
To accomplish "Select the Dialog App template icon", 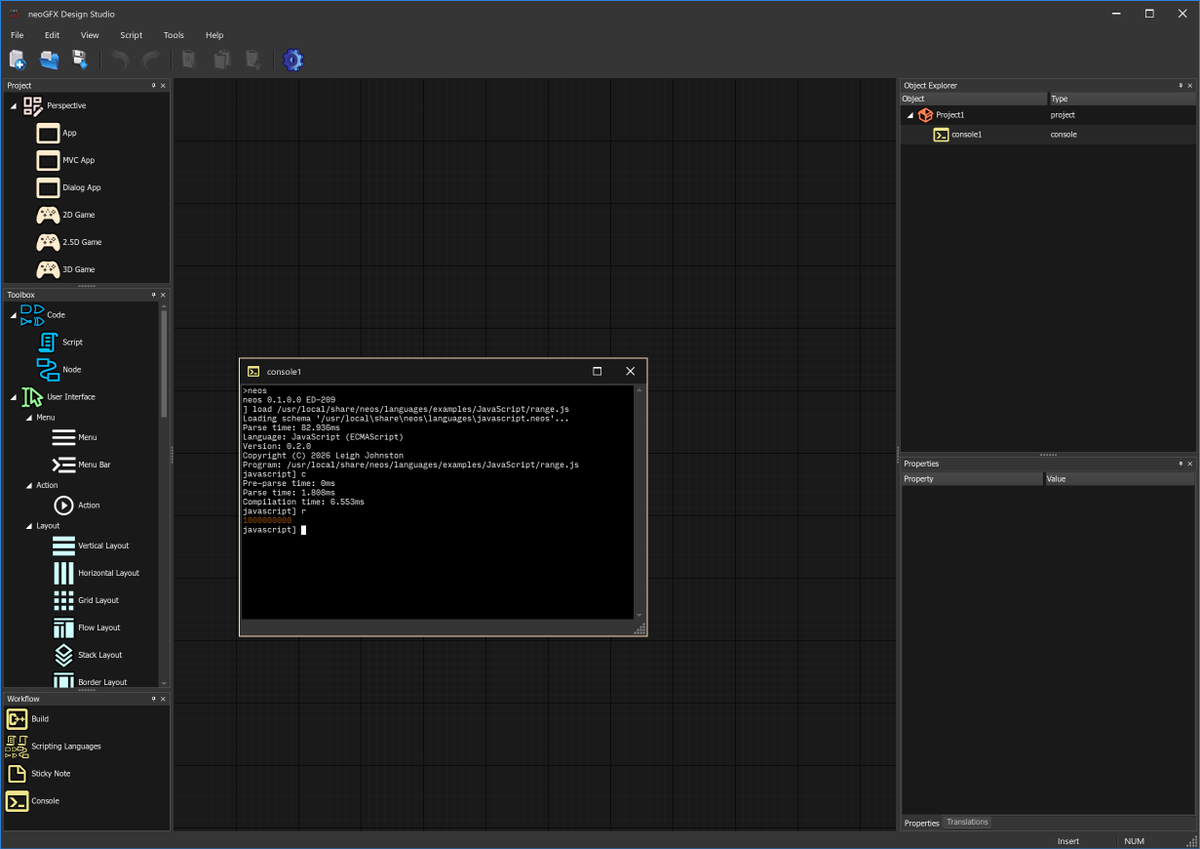I will point(48,187).
